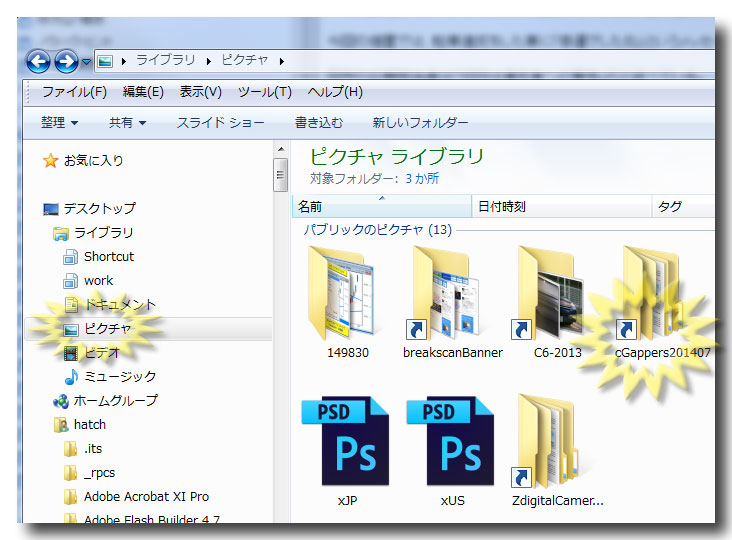The image size is (732, 540).
Task: Select the xUS Photoshop file icon
Action: [450, 442]
